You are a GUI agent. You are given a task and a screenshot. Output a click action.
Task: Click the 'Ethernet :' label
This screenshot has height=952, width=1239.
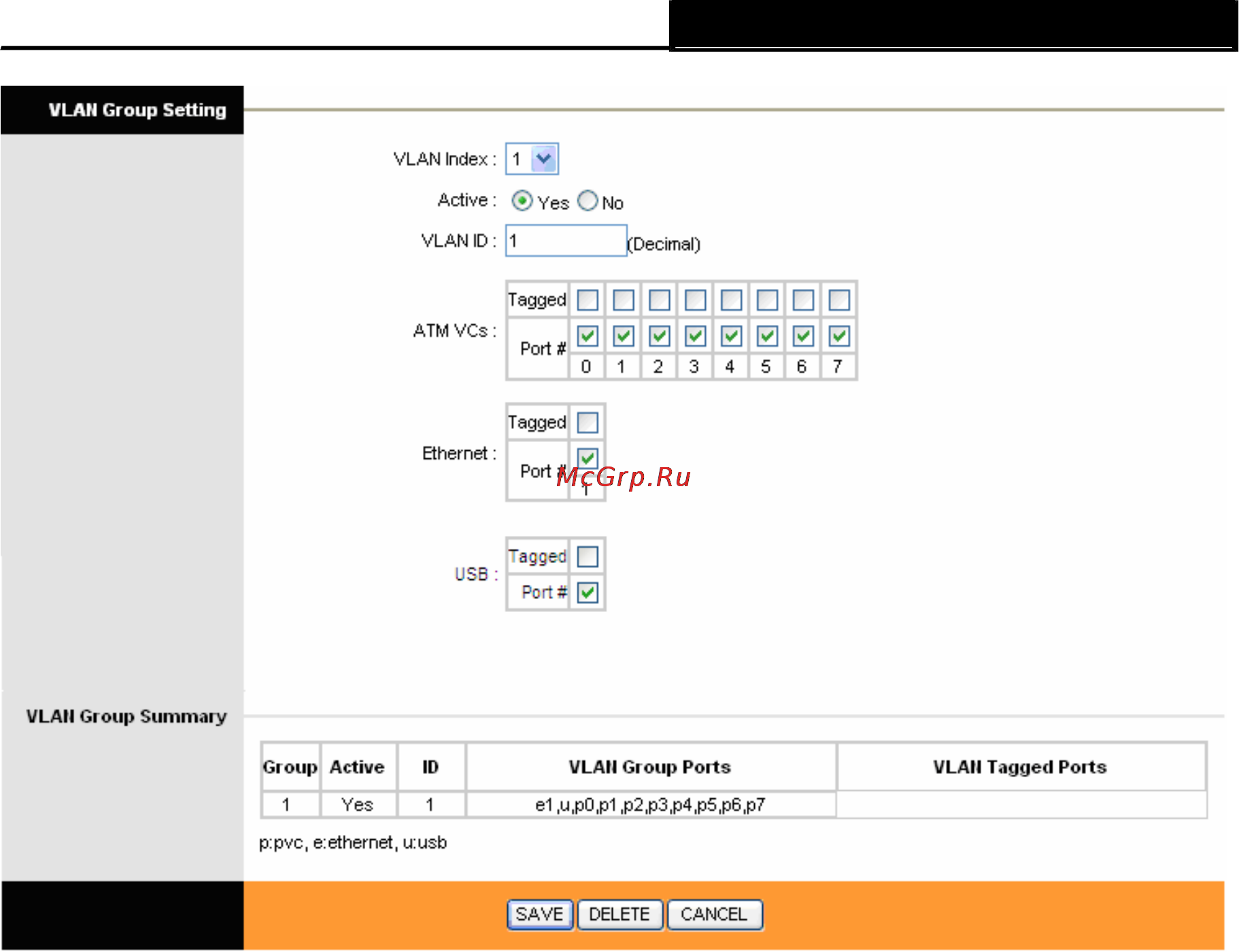[460, 454]
